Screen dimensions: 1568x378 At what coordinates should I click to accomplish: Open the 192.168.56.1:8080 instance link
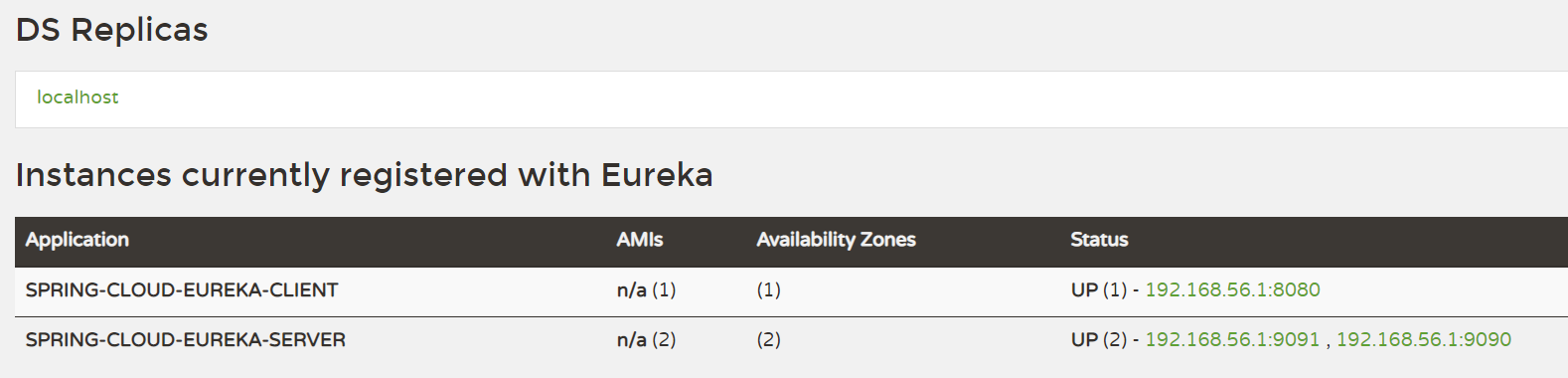pyautogui.click(x=1232, y=289)
